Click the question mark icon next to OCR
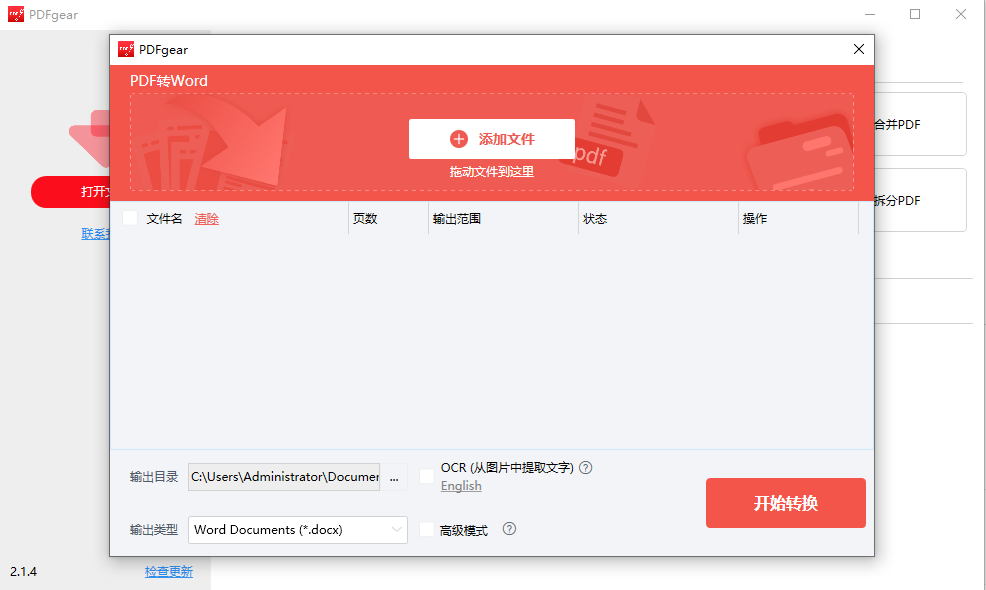This screenshot has height=590, width=986. [x=586, y=467]
